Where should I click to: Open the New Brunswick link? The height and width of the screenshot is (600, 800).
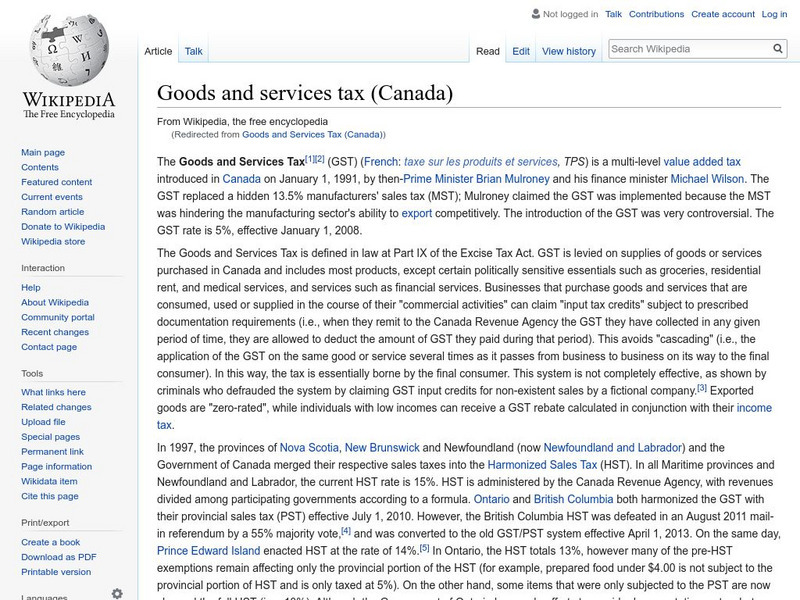pos(382,447)
